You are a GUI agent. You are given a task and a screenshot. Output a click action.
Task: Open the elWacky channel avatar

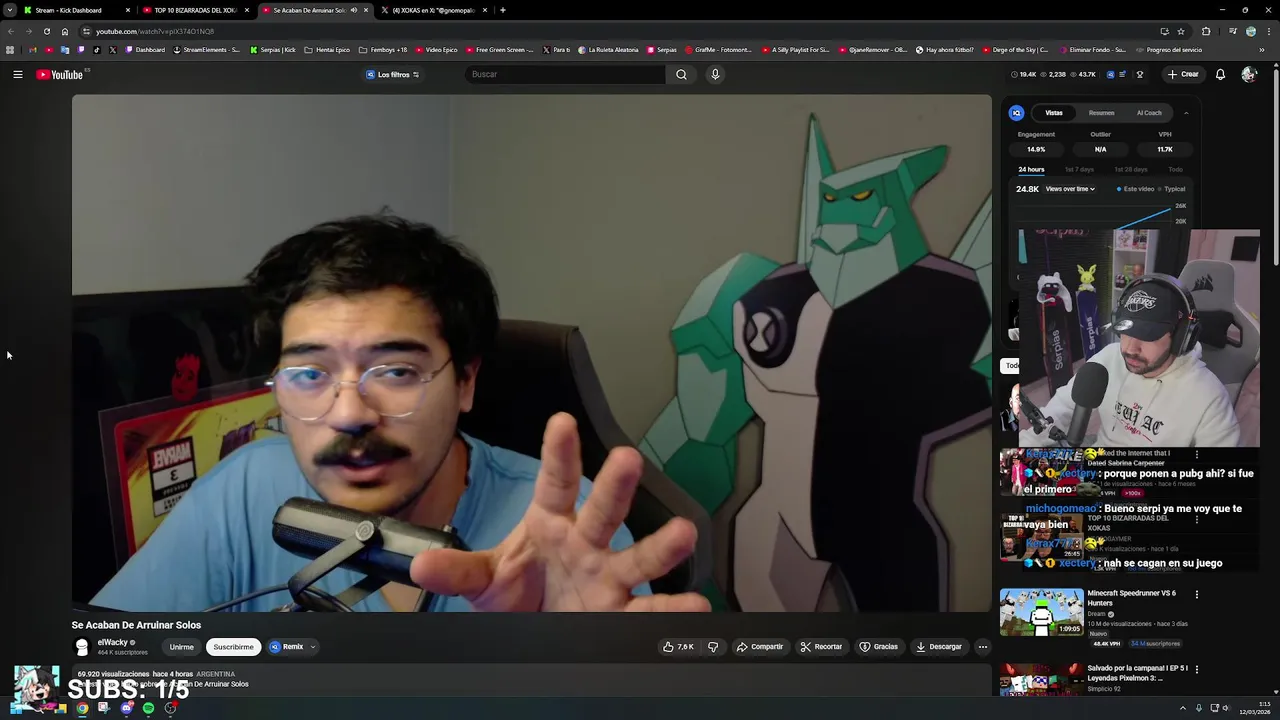(82, 647)
